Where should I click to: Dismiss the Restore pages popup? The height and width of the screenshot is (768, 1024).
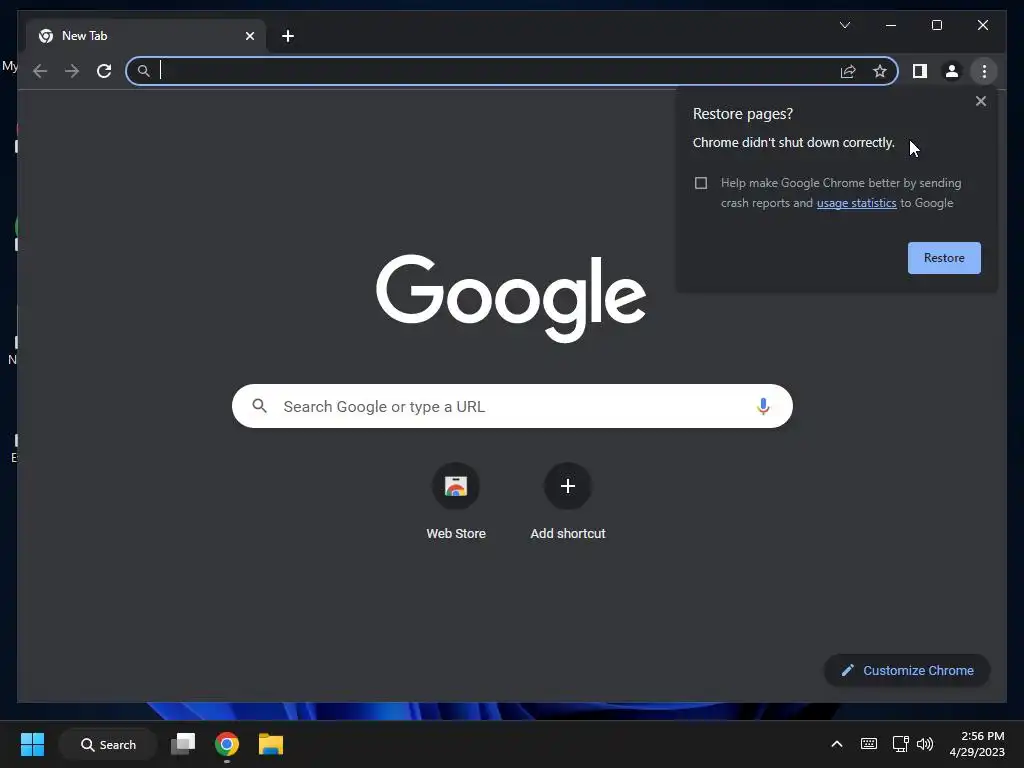coord(980,101)
